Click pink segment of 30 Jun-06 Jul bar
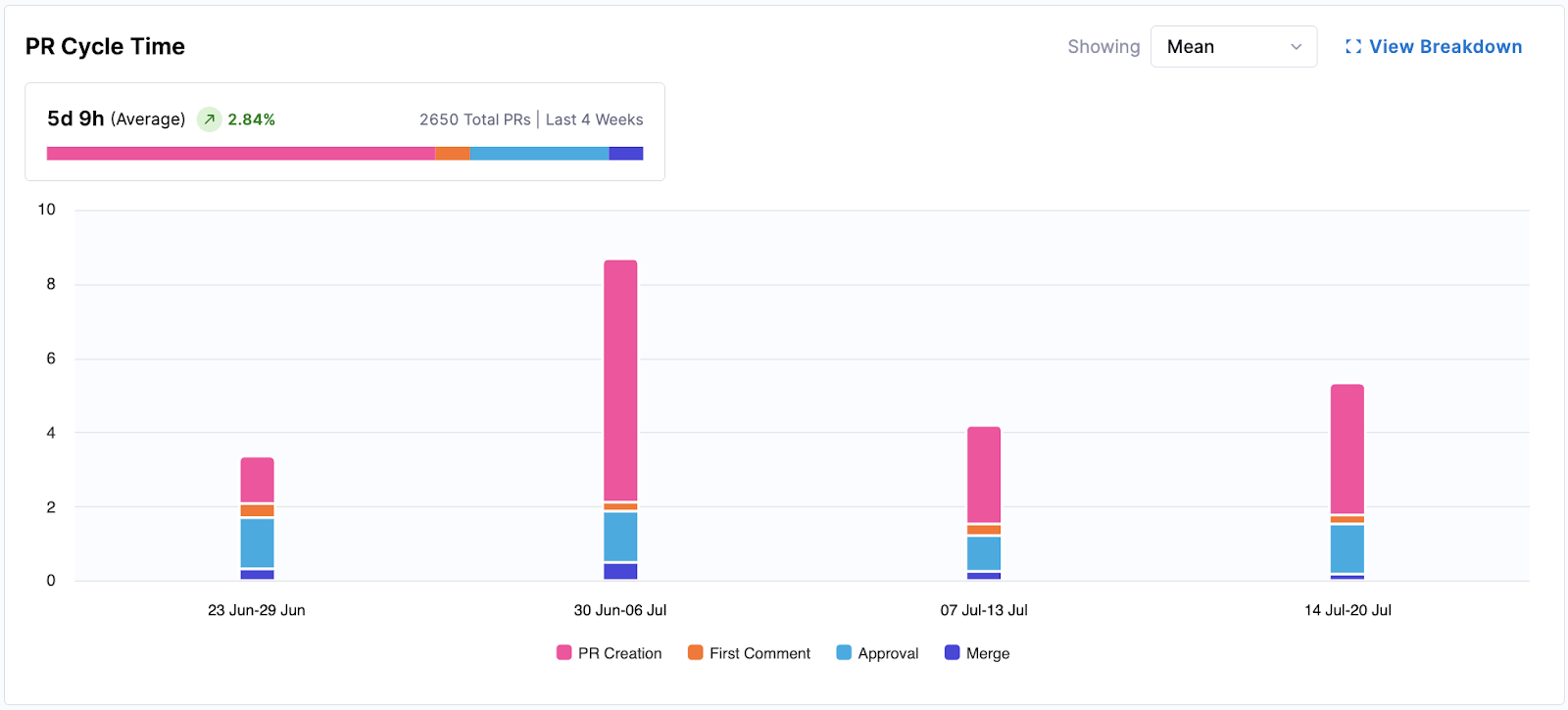Image resolution: width=1568 pixels, height=710 pixels. (x=620, y=380)
